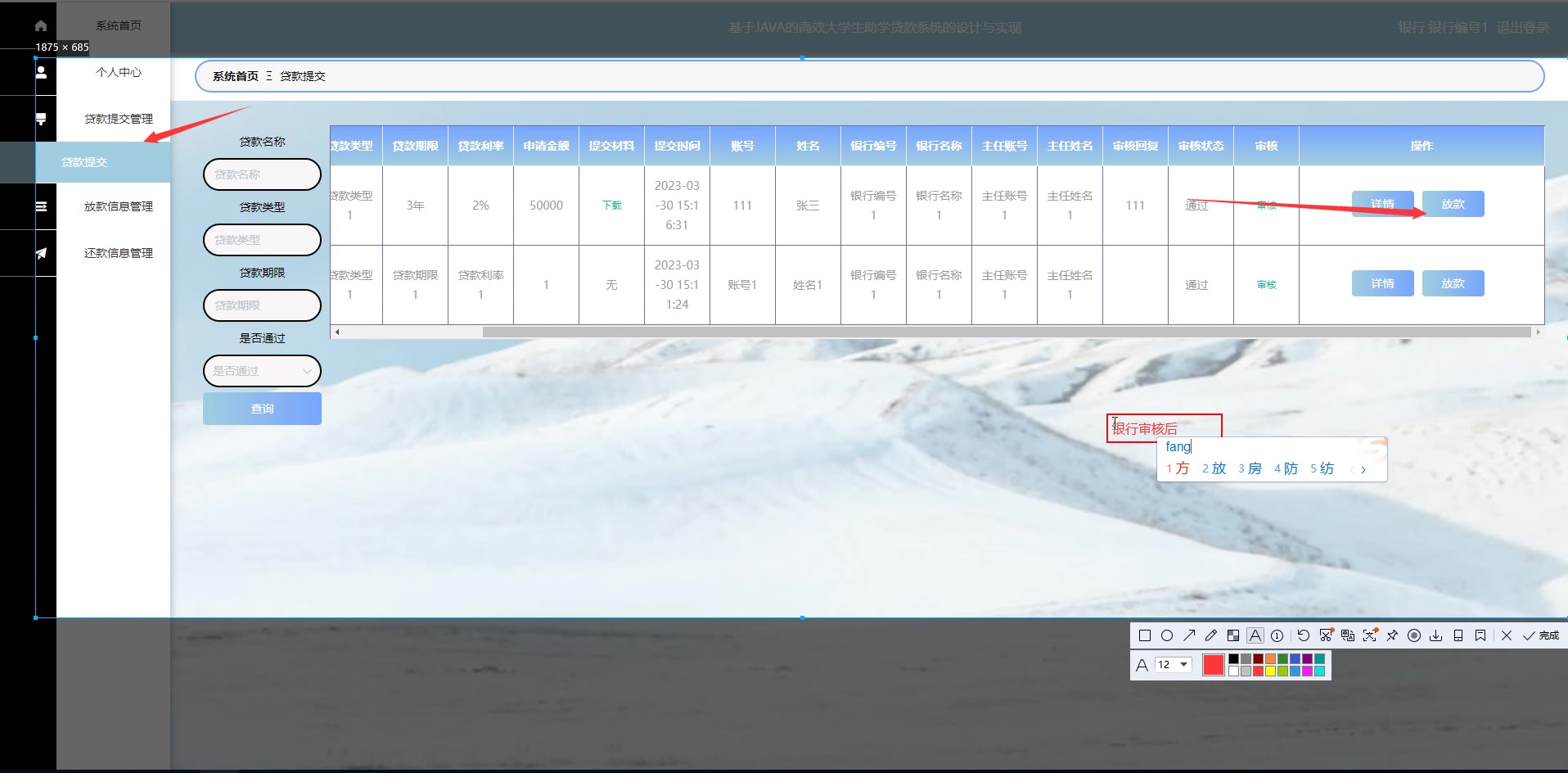
Task: Click the home icon in the sidebar
Action: pyautogui.click(x=41, y=26)
